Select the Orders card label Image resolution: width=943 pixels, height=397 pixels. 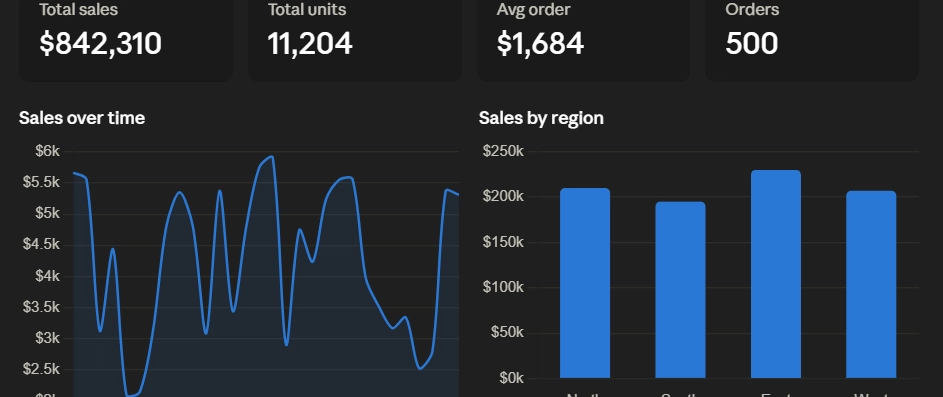tap(752, 9)
